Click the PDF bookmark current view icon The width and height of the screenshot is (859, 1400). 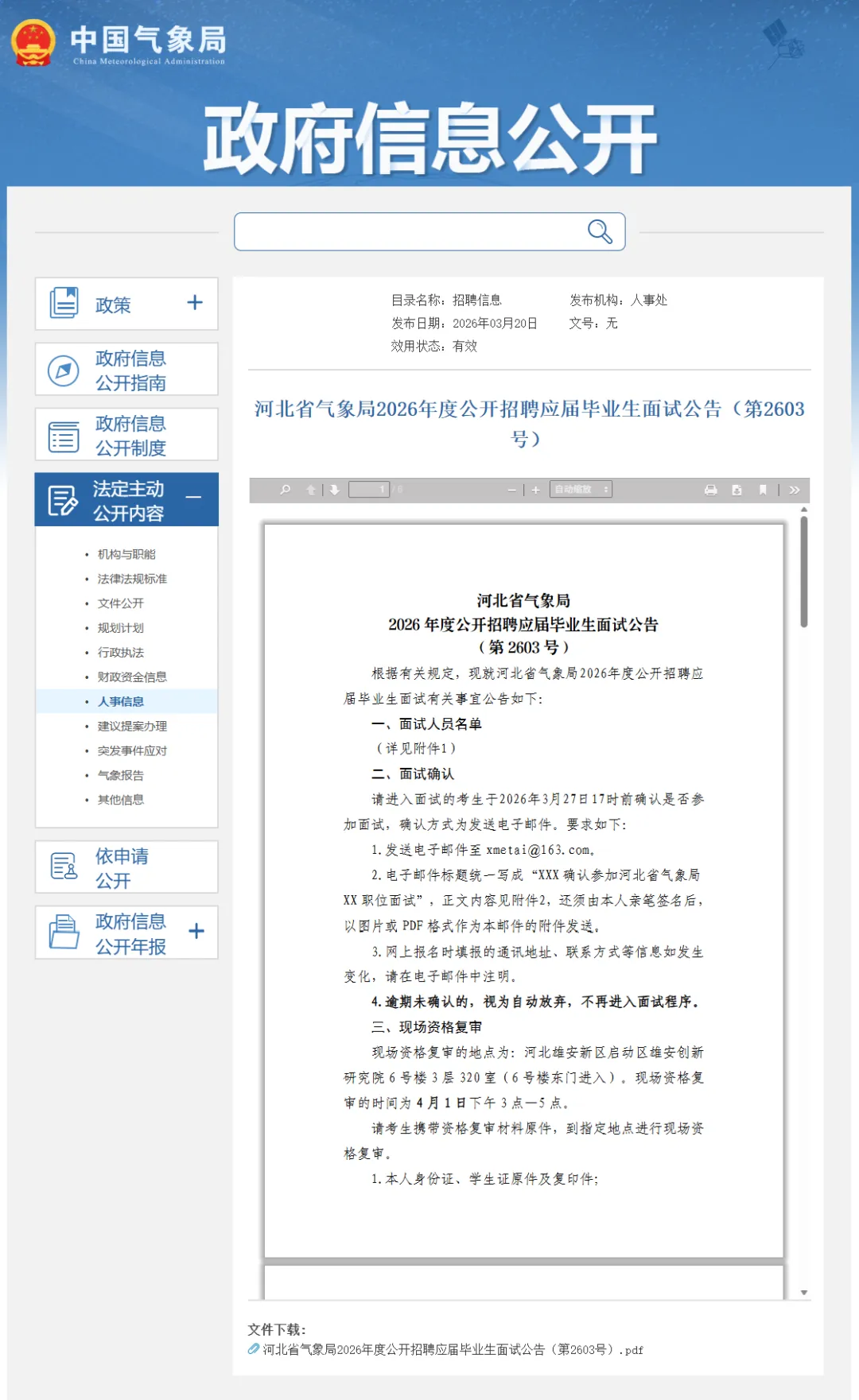763,490
